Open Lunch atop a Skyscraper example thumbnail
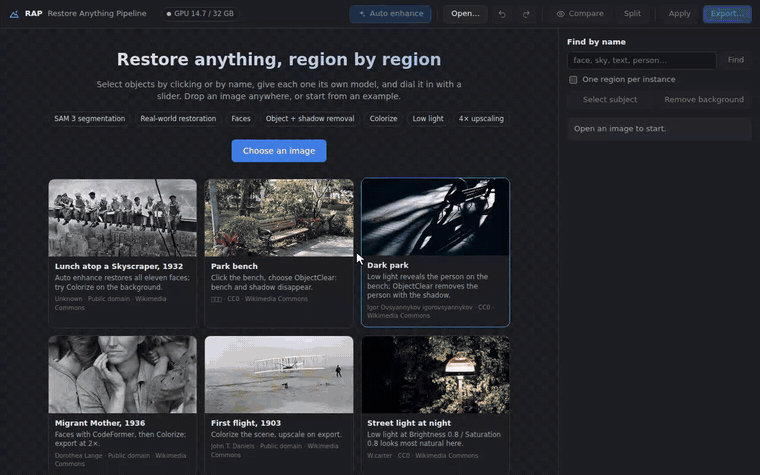The width and height of the screenshot is (760, 475). [123, 218]
